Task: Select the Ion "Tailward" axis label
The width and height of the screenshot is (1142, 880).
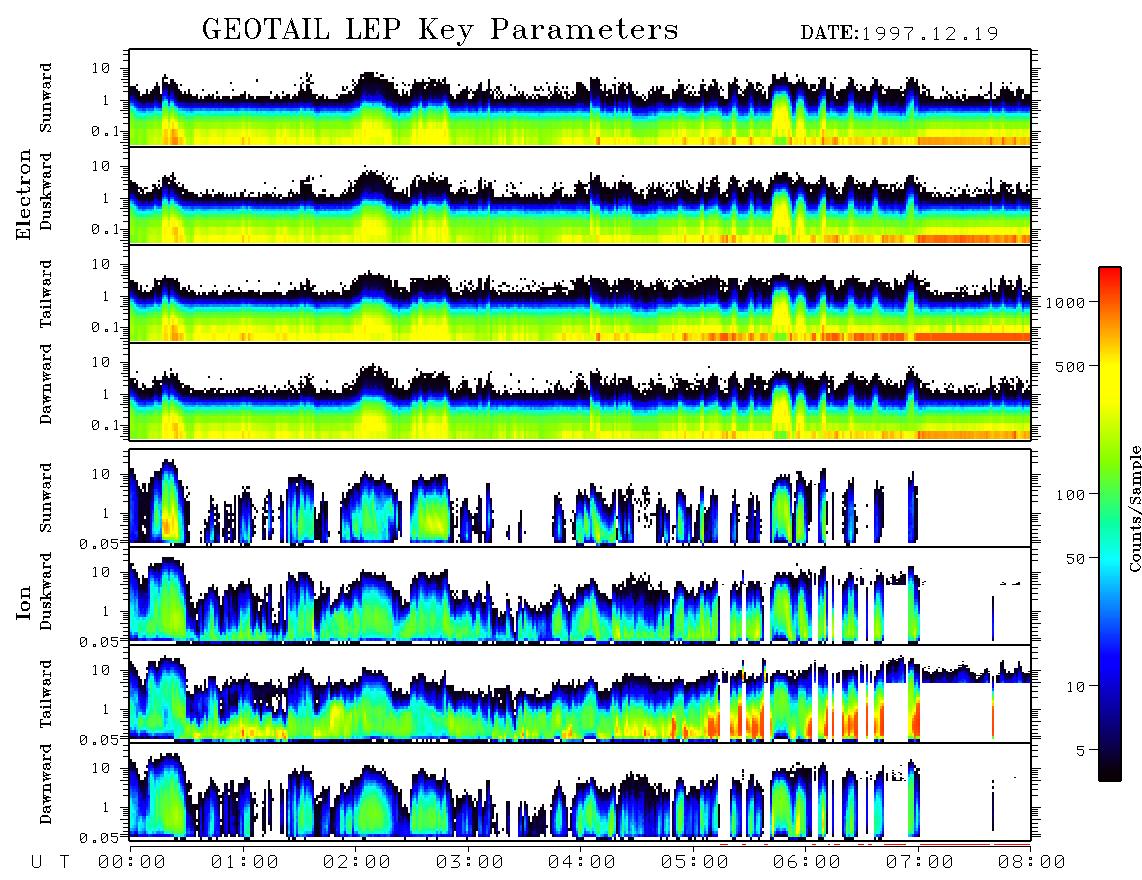Action: click(x=46, y=694)
